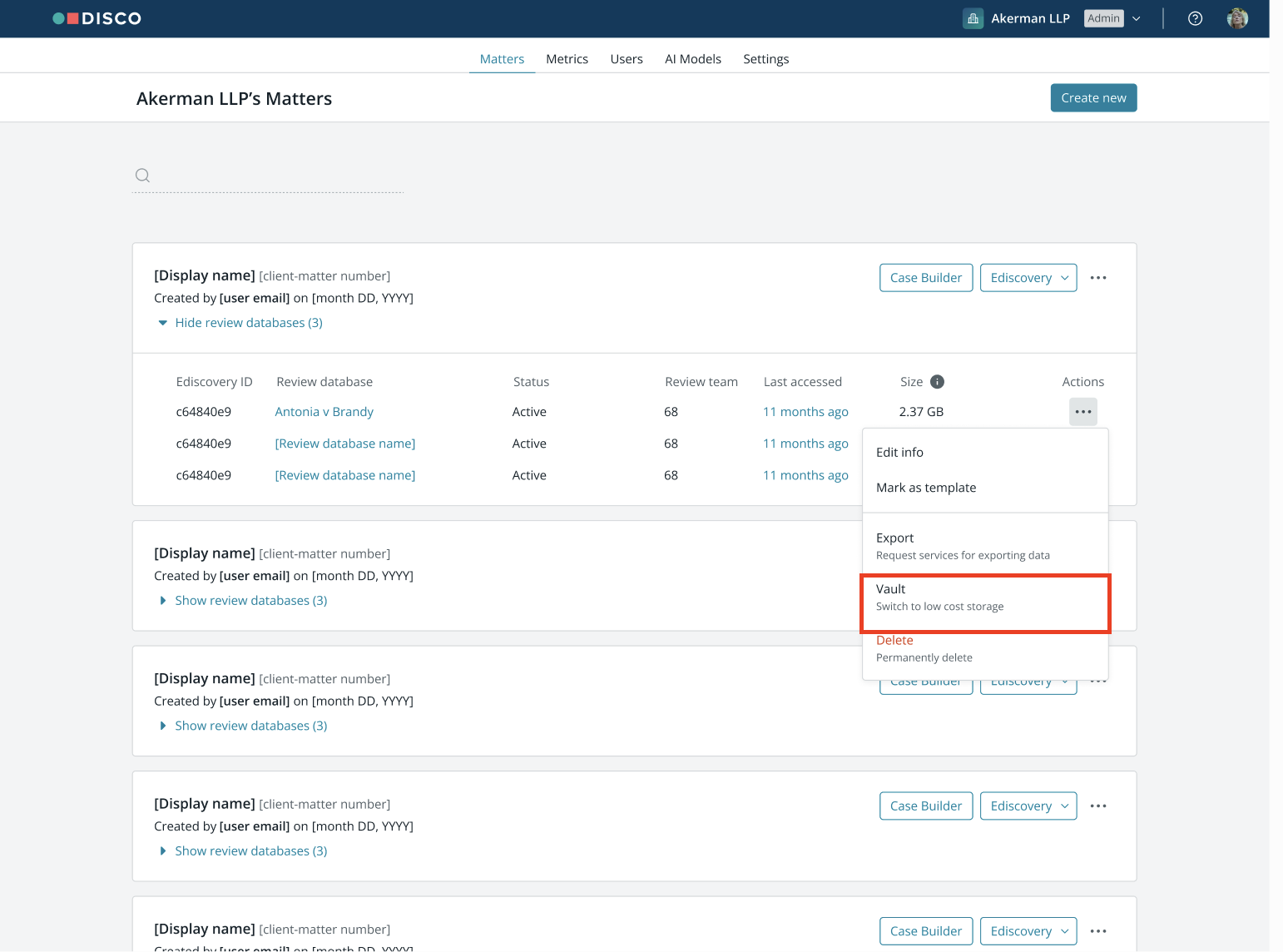Open Case Builder in the first matter card
Image resolution: width=1283 pixels, height=952 pixels.
pos(926,278)
